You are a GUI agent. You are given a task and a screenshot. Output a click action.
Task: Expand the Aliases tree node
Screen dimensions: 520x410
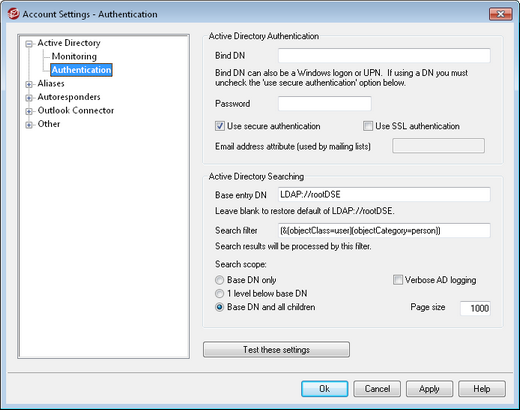click(x=29, y=84)
